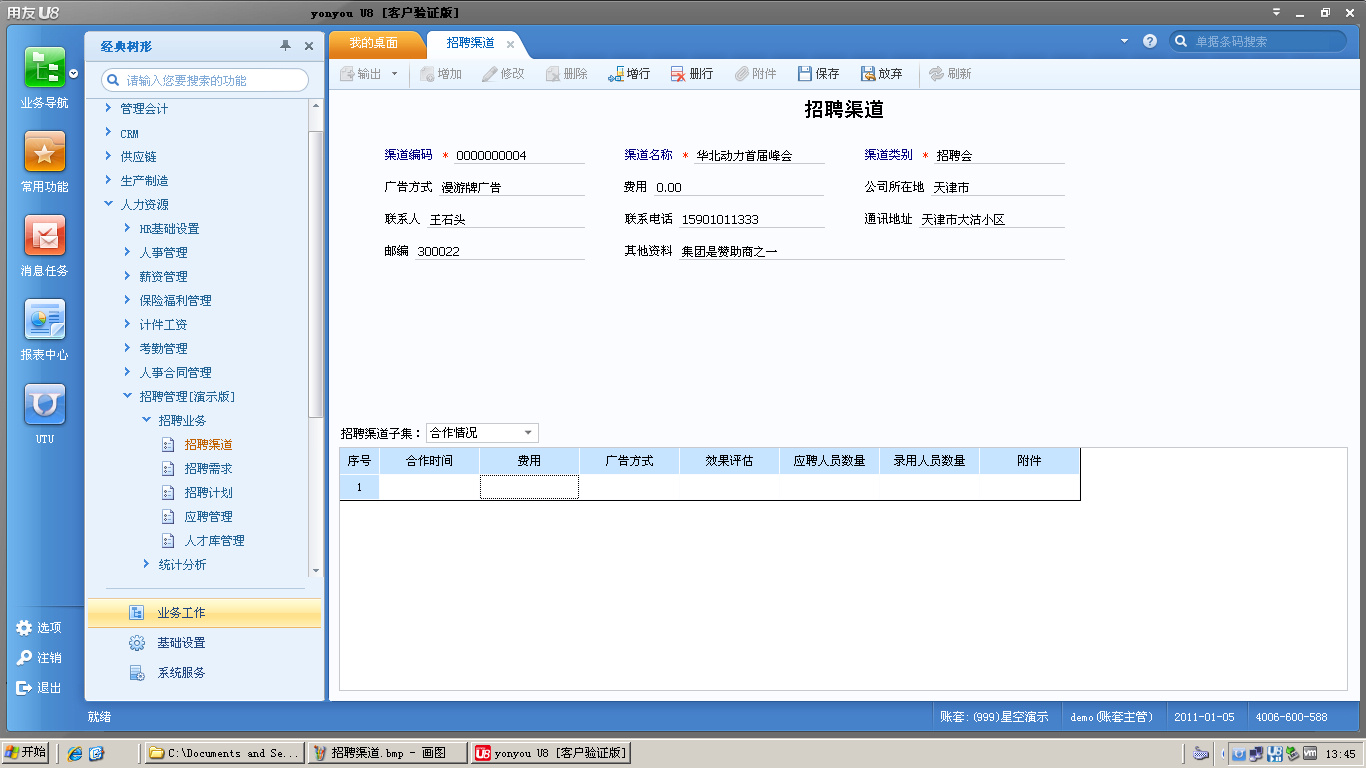Expand the 统计分析 node
Screen dimensions: 1366x768
pos(146,564)
